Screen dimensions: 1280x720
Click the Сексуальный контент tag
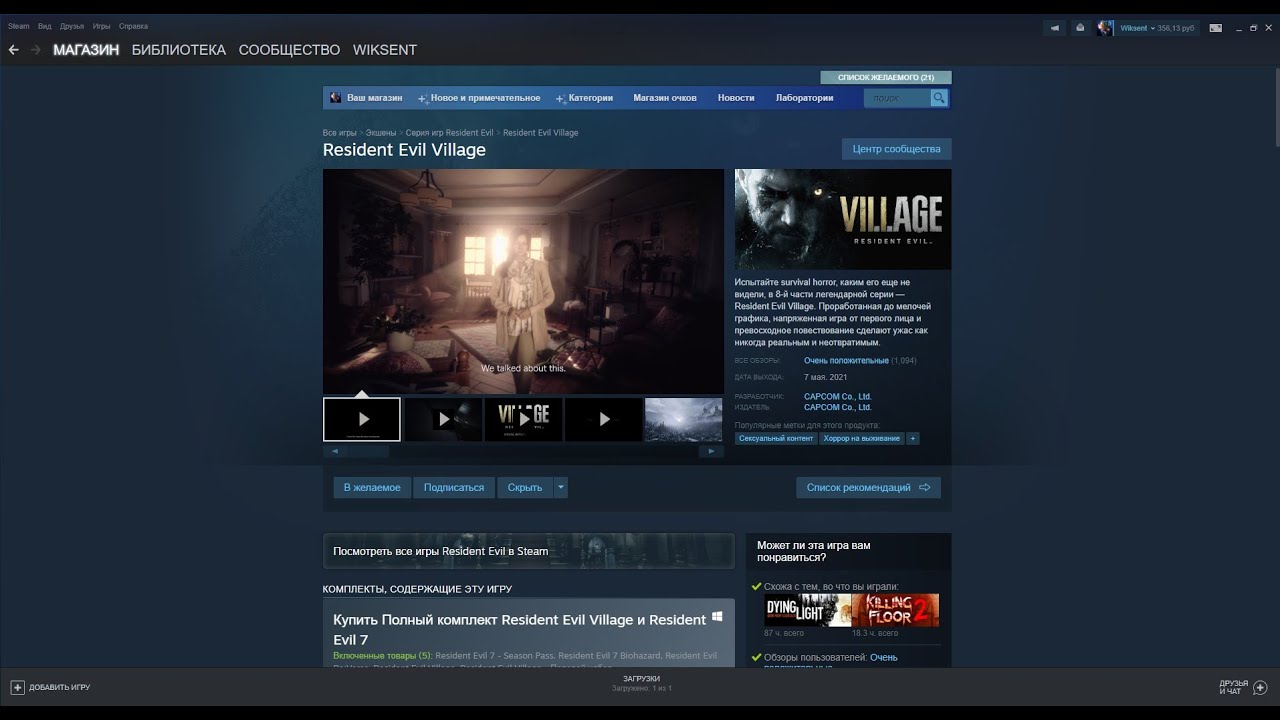776,438
